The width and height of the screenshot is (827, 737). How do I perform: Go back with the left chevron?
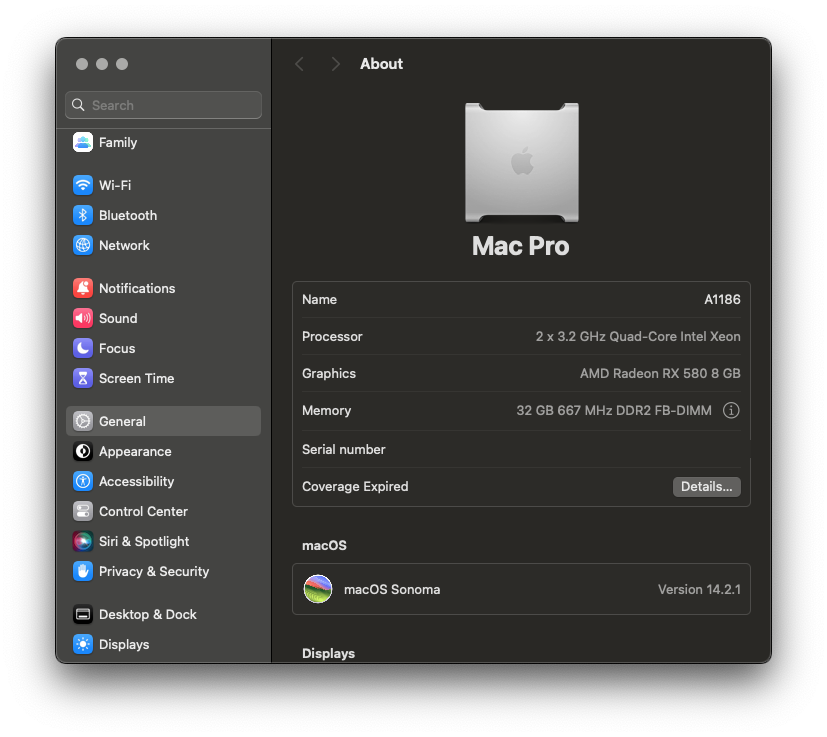[x=300, y=64]
